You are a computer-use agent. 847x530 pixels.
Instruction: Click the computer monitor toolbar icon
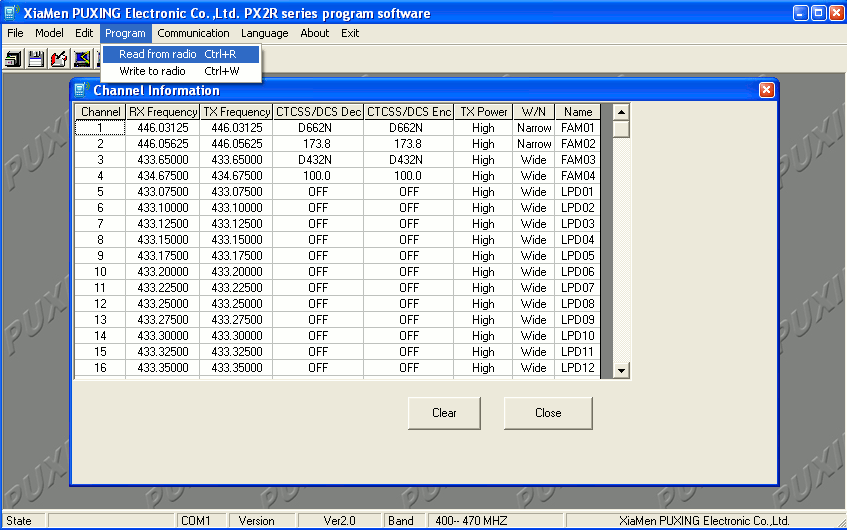click(x=82, y=58)
